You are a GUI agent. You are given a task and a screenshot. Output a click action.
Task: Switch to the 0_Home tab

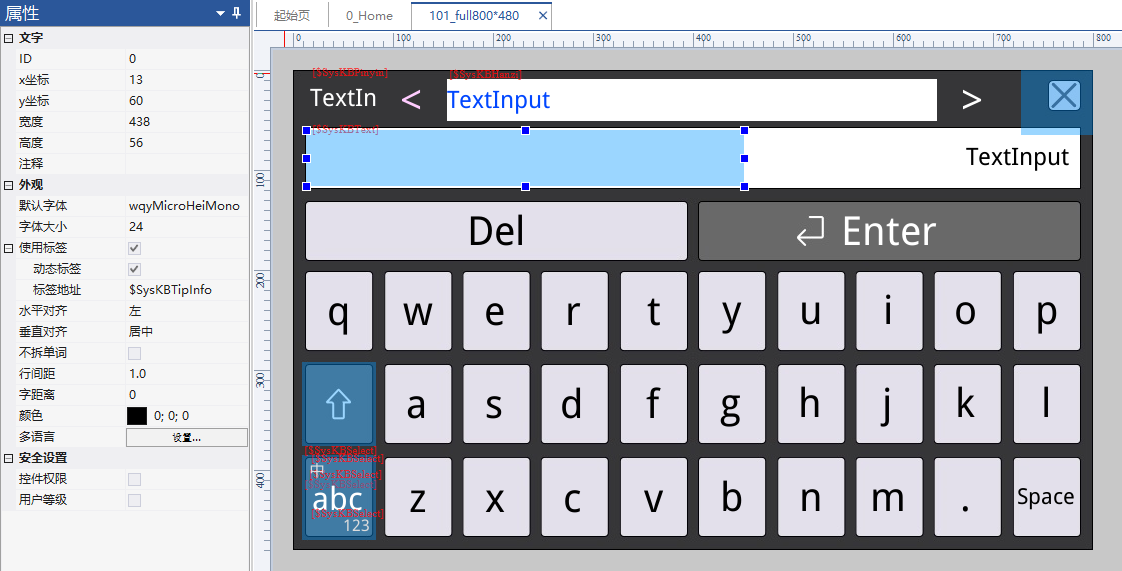coord(369,16)
